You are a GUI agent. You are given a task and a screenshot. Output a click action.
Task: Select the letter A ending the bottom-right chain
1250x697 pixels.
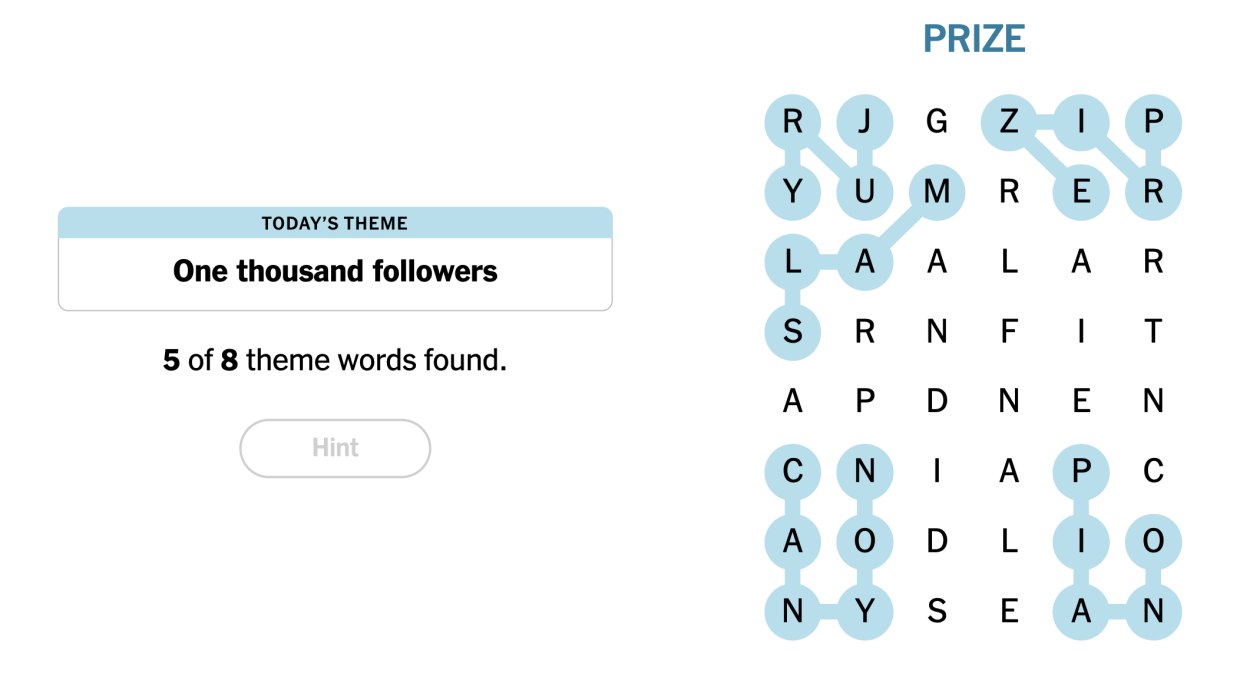[x=1082, y=612]
